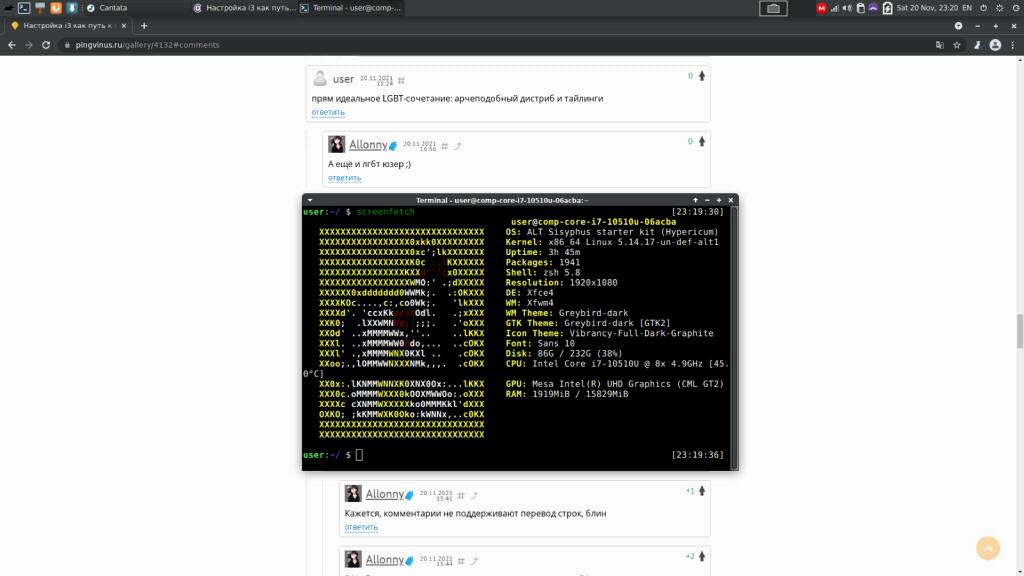The image size is (1024, 576).
Task: Open a new browser tab
Action: (144, 25)
